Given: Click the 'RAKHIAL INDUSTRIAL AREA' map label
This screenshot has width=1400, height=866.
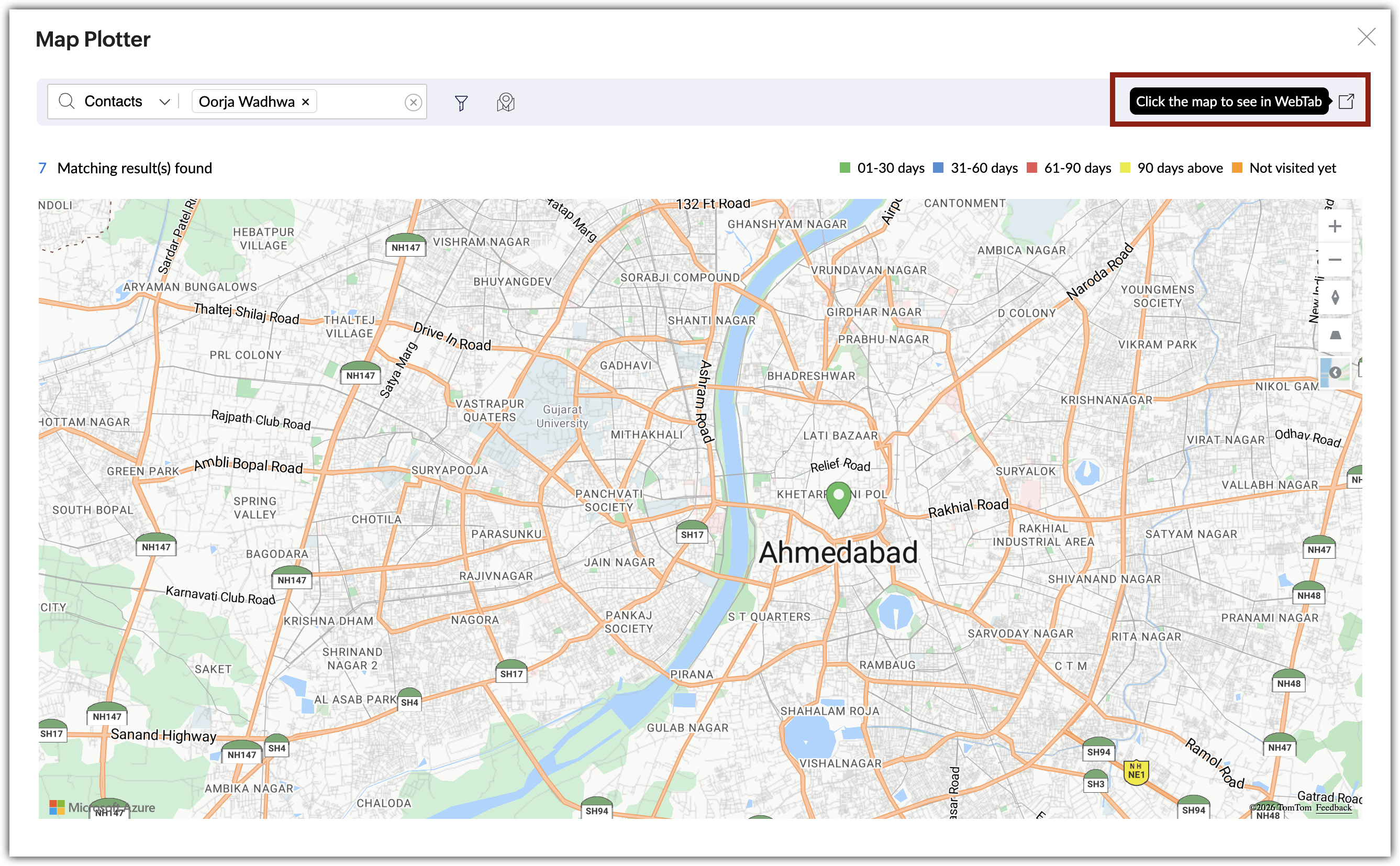Looking at the screenshot, I should (x=1043, y=535).
